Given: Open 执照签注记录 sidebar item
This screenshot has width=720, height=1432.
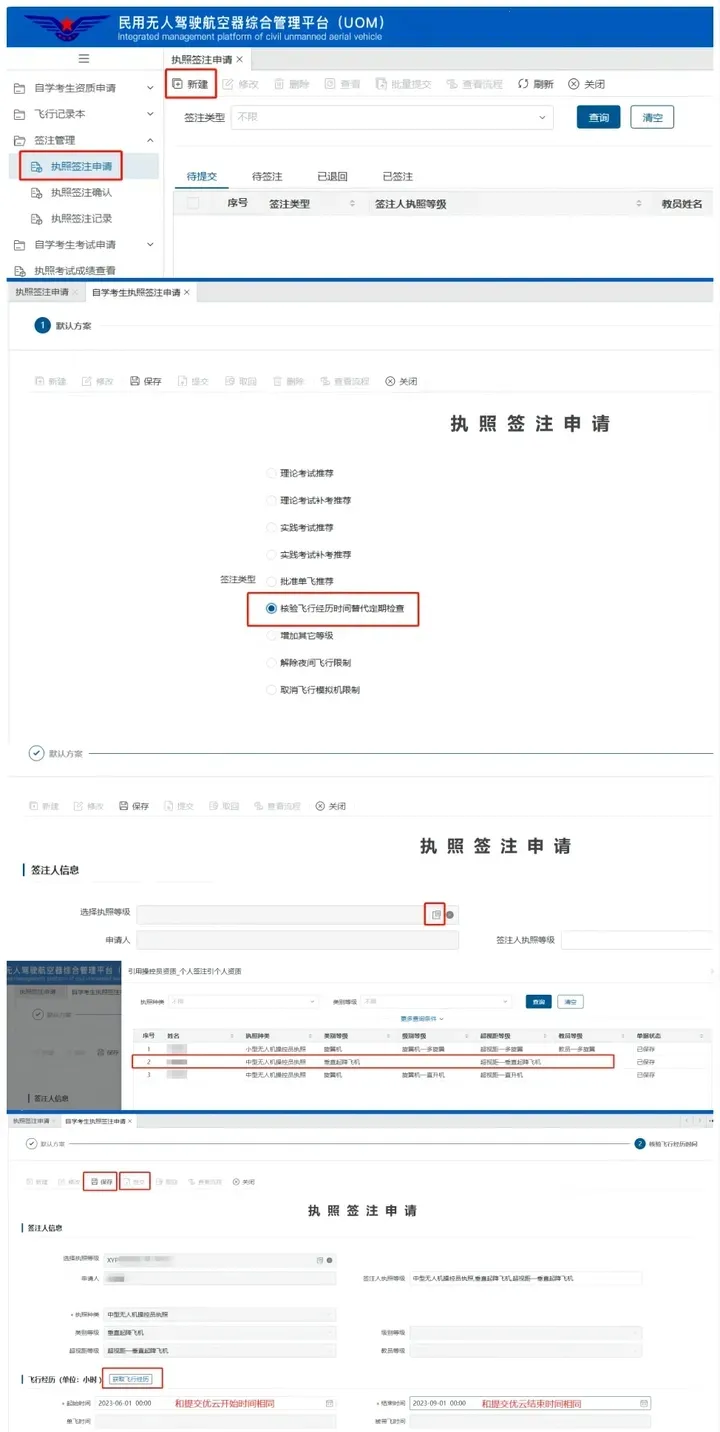Looking at the screenshot, I should coord(82,218).
